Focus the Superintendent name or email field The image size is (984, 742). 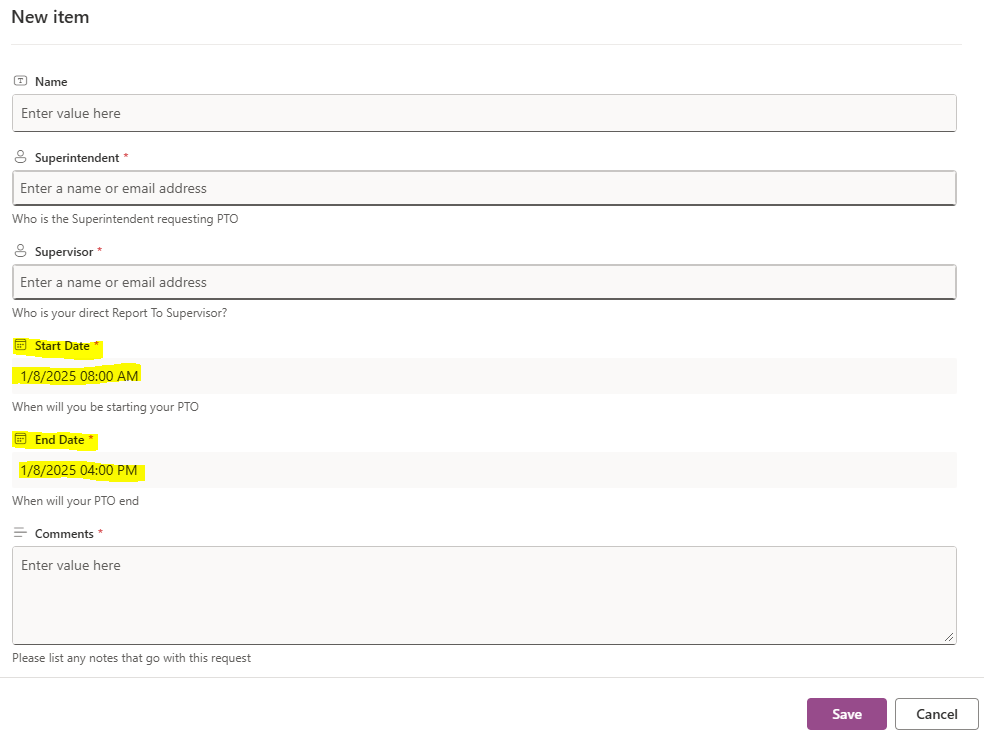click(484, 188)
